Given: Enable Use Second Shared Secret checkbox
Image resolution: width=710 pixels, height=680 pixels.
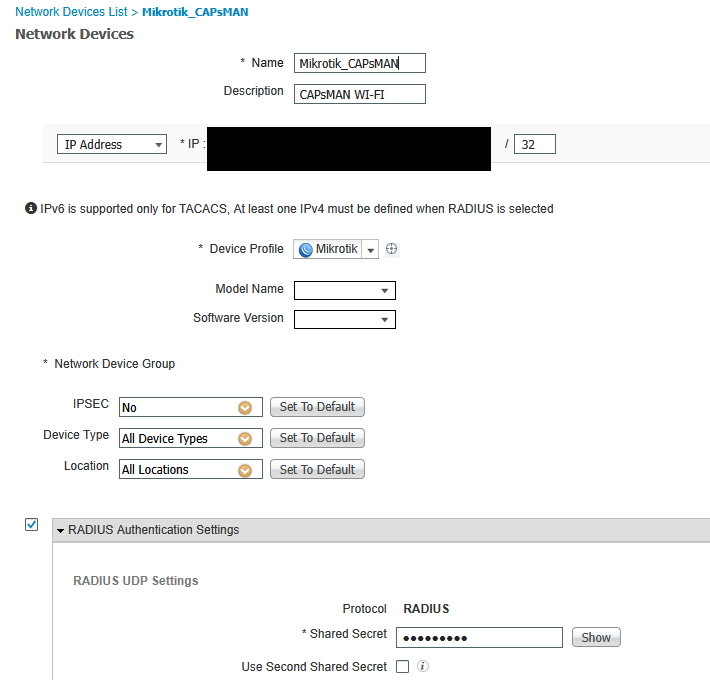Looking at the screenshot, I should point(402,666).
